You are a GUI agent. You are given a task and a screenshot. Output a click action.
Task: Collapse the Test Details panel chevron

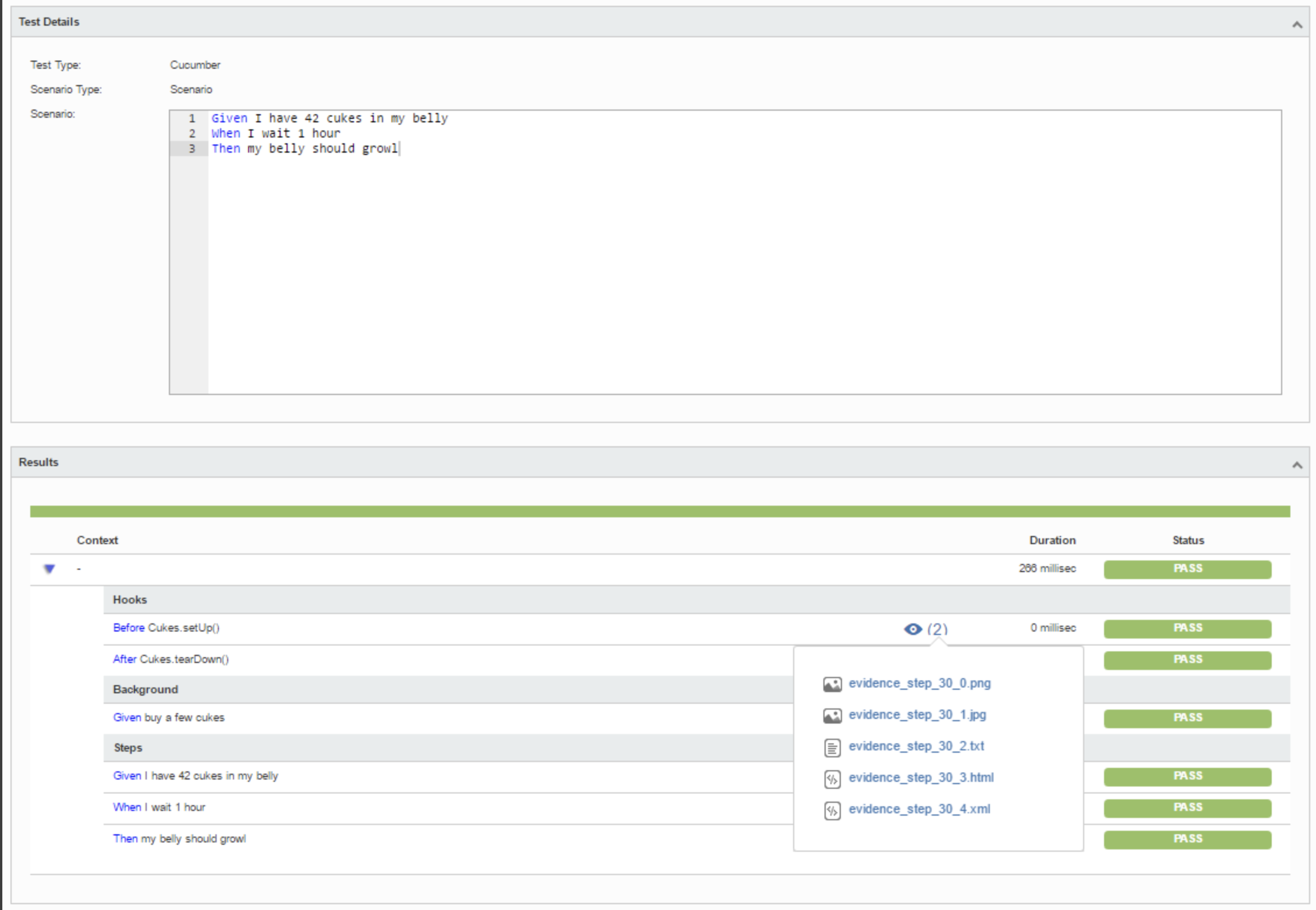[x=1297, y=24]
